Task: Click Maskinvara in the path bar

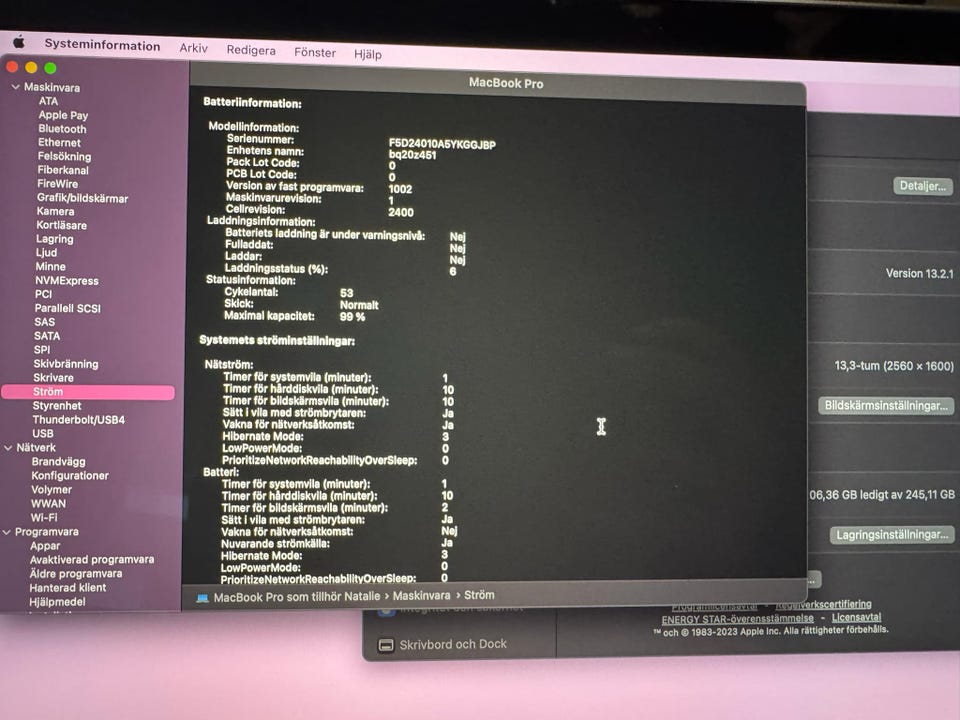Action: [421, 596]
